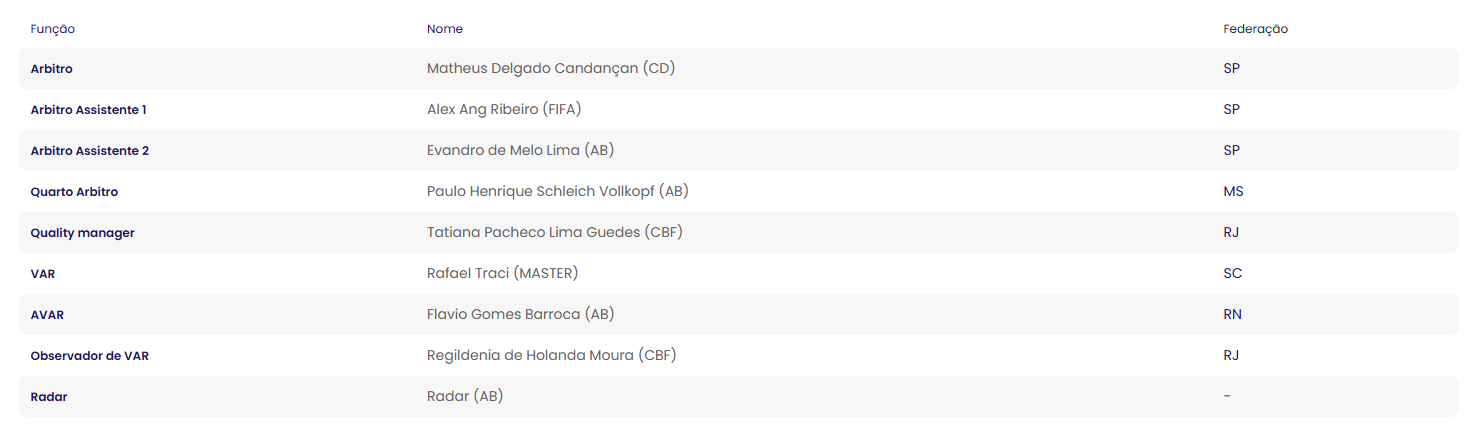Screen dimensions: 1467x426
Task: Select Paulo Henrique Schleich Vollkopf (AB)
Action: coord(558,191)
